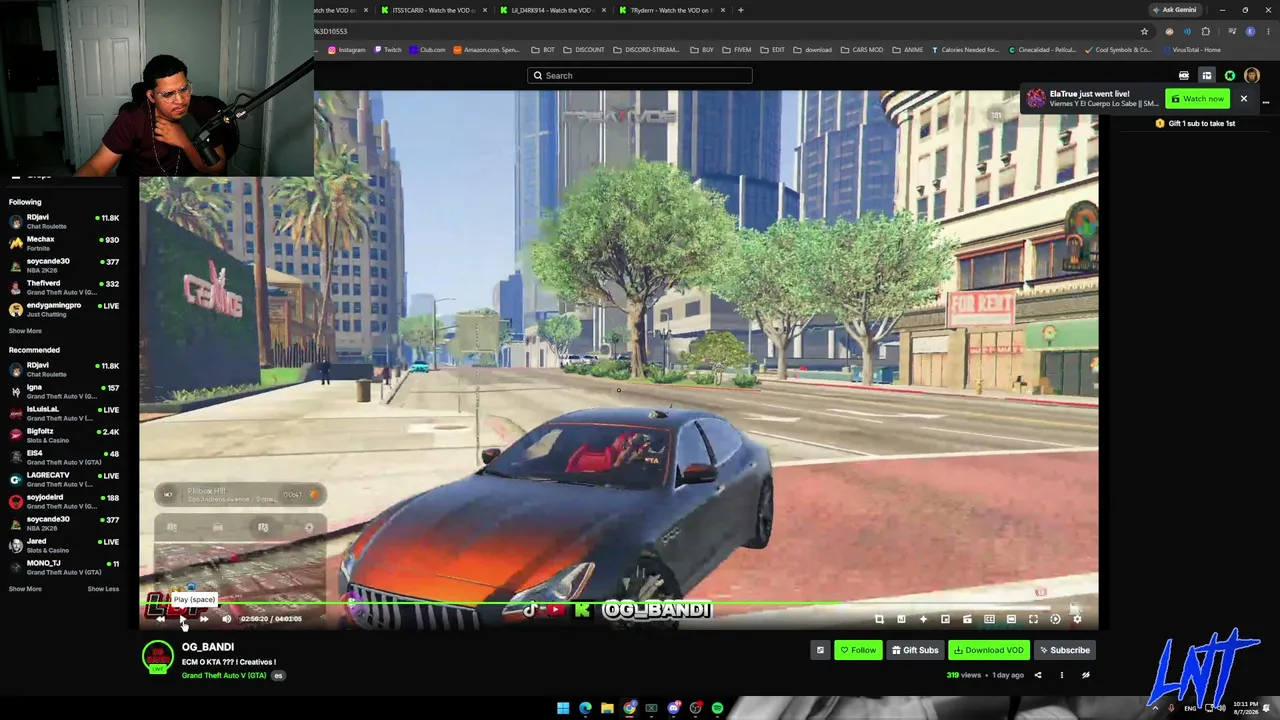Expand the DISCOUNT bookmarks folder
Screen dimensions: 1280x720
click(x=584, y=50)
